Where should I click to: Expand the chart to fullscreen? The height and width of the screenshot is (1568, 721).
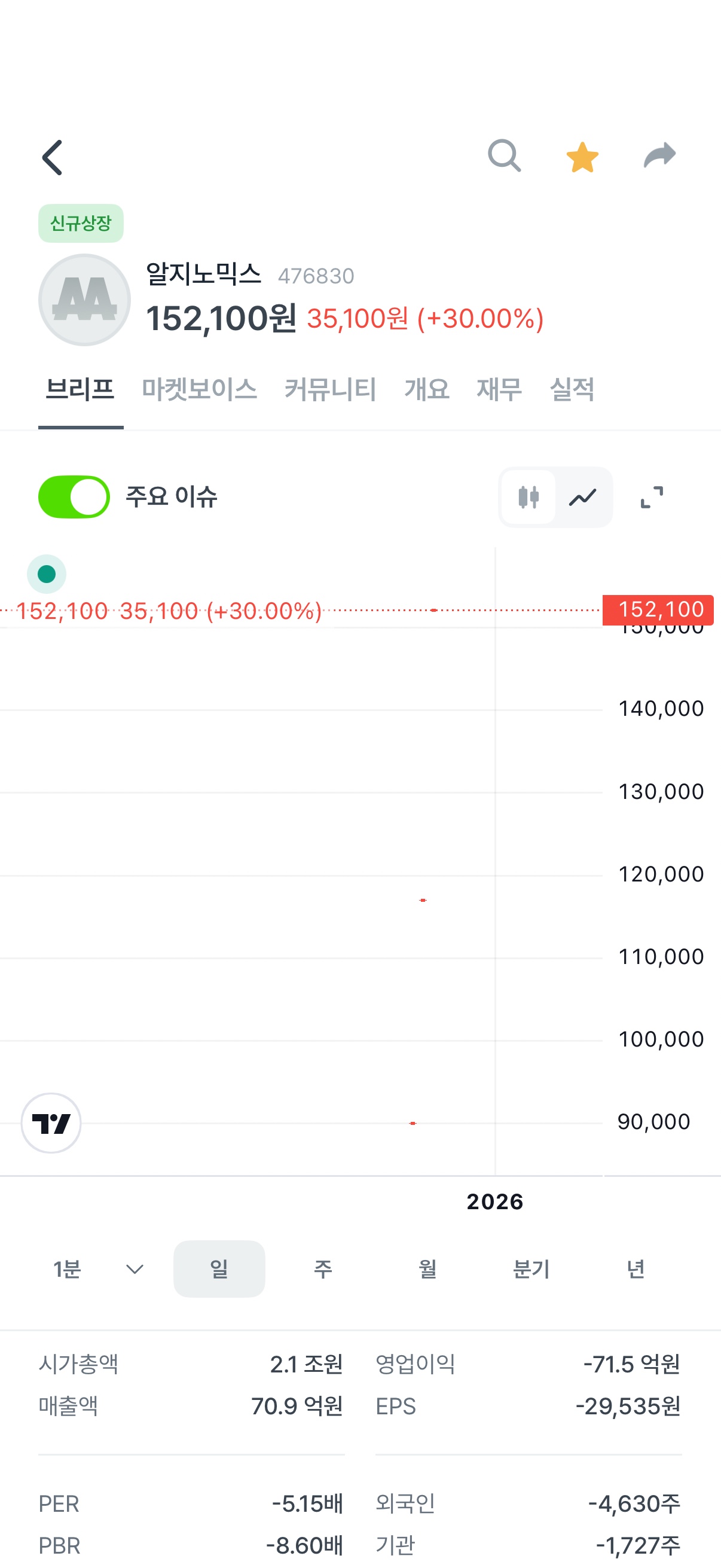click(x=652, y=498)
